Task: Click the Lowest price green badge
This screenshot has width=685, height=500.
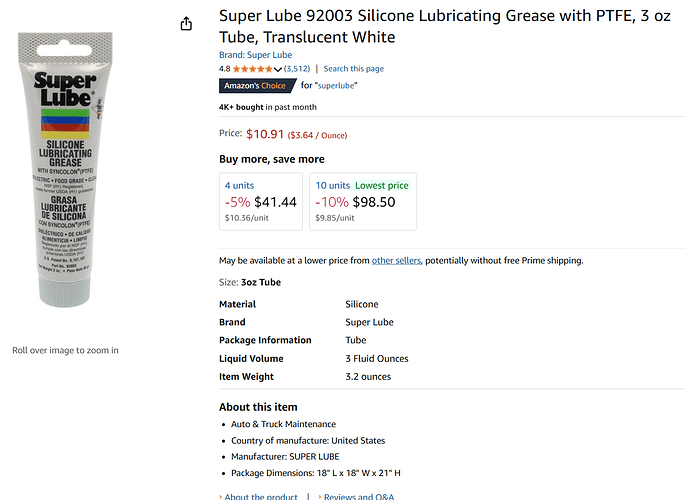Action: [382, 186]
